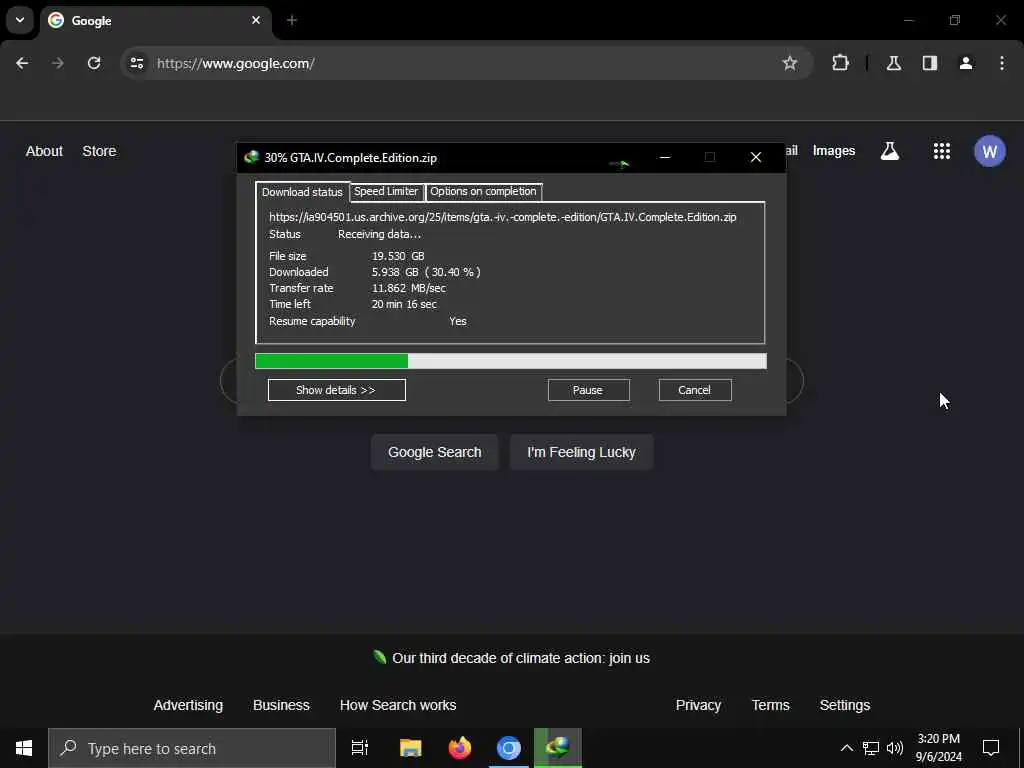View site information icon in address bar

[136, 63]
